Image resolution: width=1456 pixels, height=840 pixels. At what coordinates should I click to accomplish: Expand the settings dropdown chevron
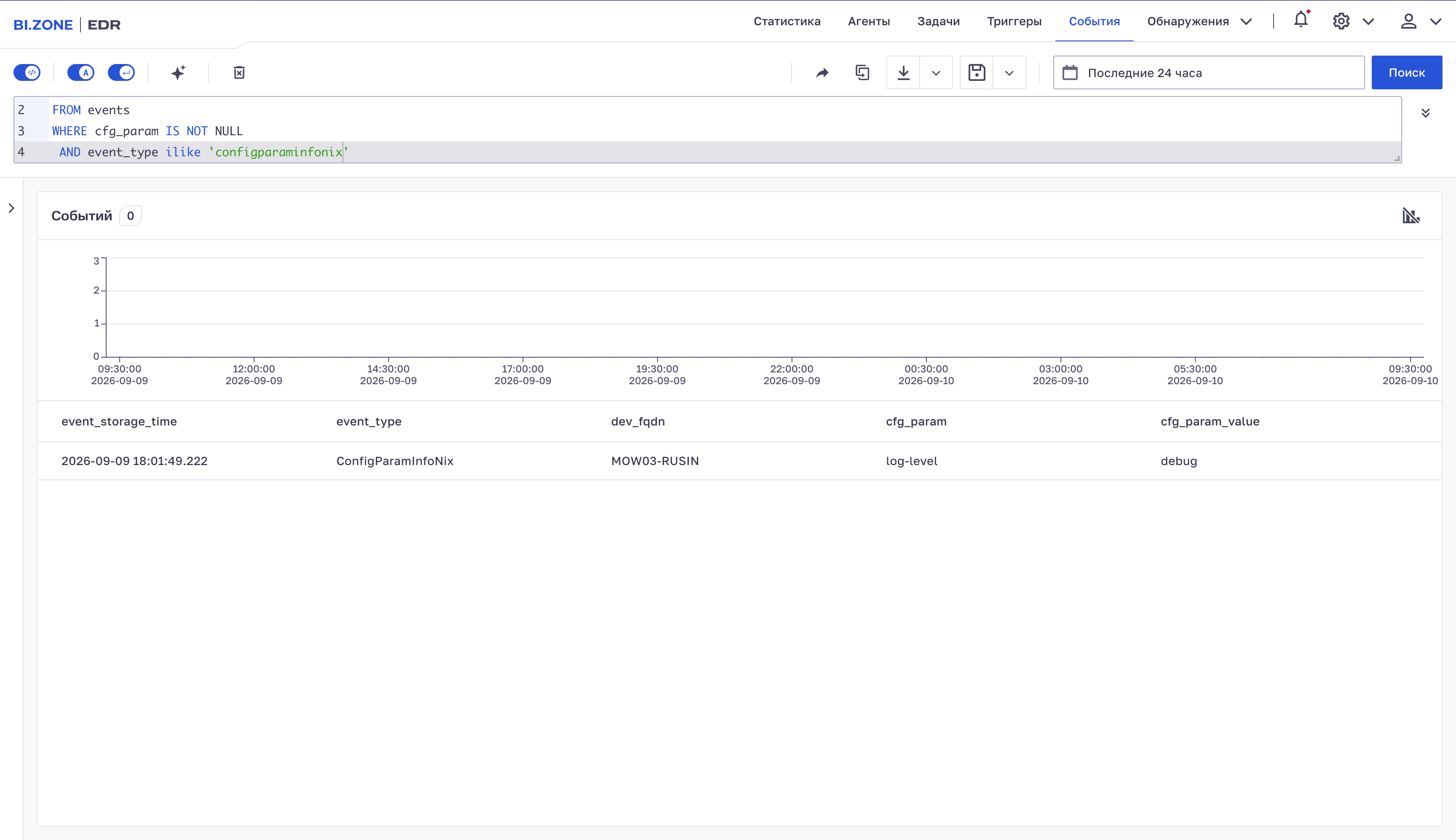pyautogui.click(x=1368, y=22)
